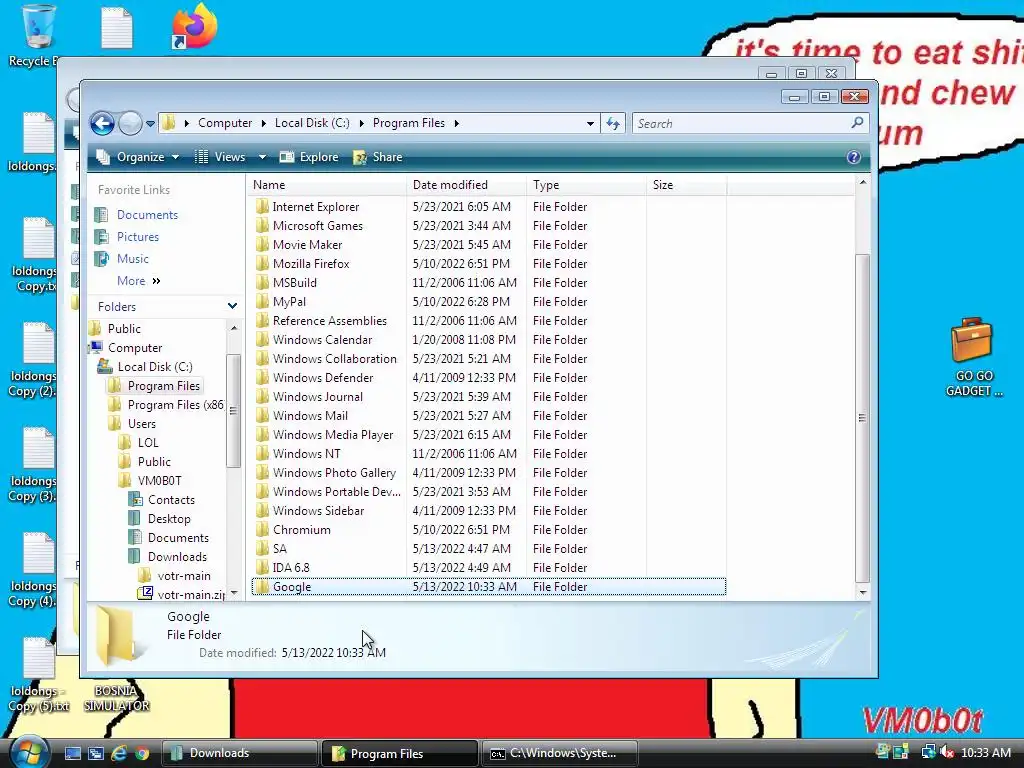Click the Share toolbar button
Viewport: 1024px width, 768px height.
coord(377,157)
